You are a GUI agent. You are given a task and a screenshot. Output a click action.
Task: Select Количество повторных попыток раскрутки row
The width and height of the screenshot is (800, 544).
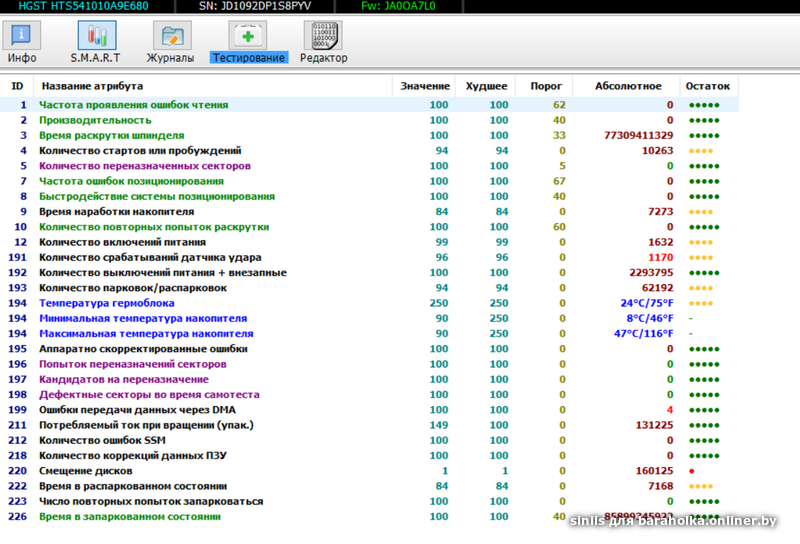coord(369,227)
